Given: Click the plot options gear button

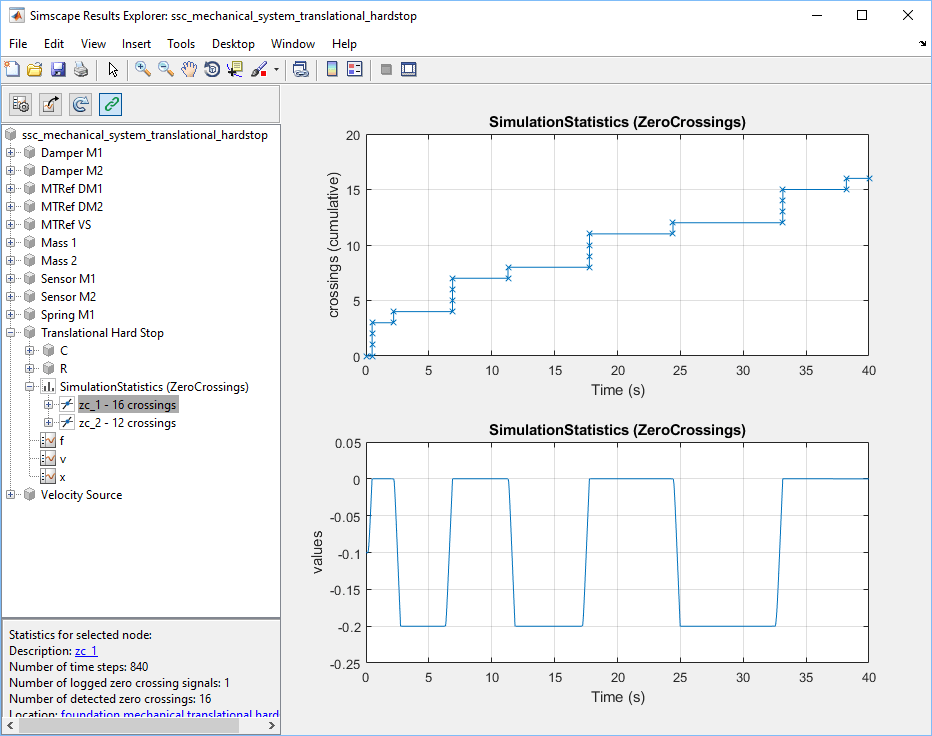Looking at the screenshot, I should [x=21, y=103].
